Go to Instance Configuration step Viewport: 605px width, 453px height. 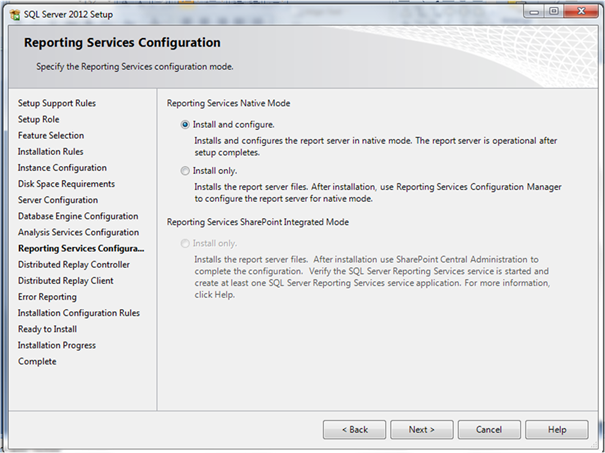coord(62,168)
